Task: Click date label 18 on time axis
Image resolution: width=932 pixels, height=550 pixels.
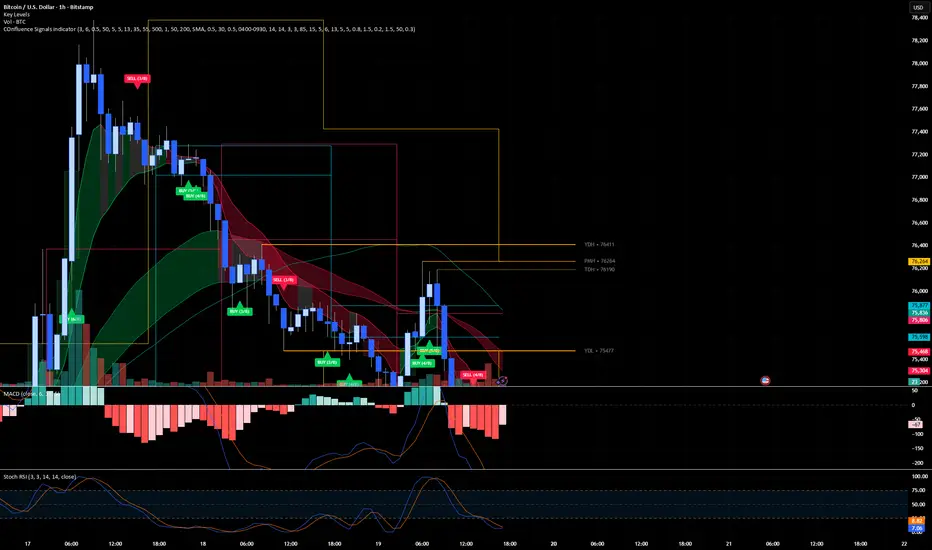Action: coord(203,544)
